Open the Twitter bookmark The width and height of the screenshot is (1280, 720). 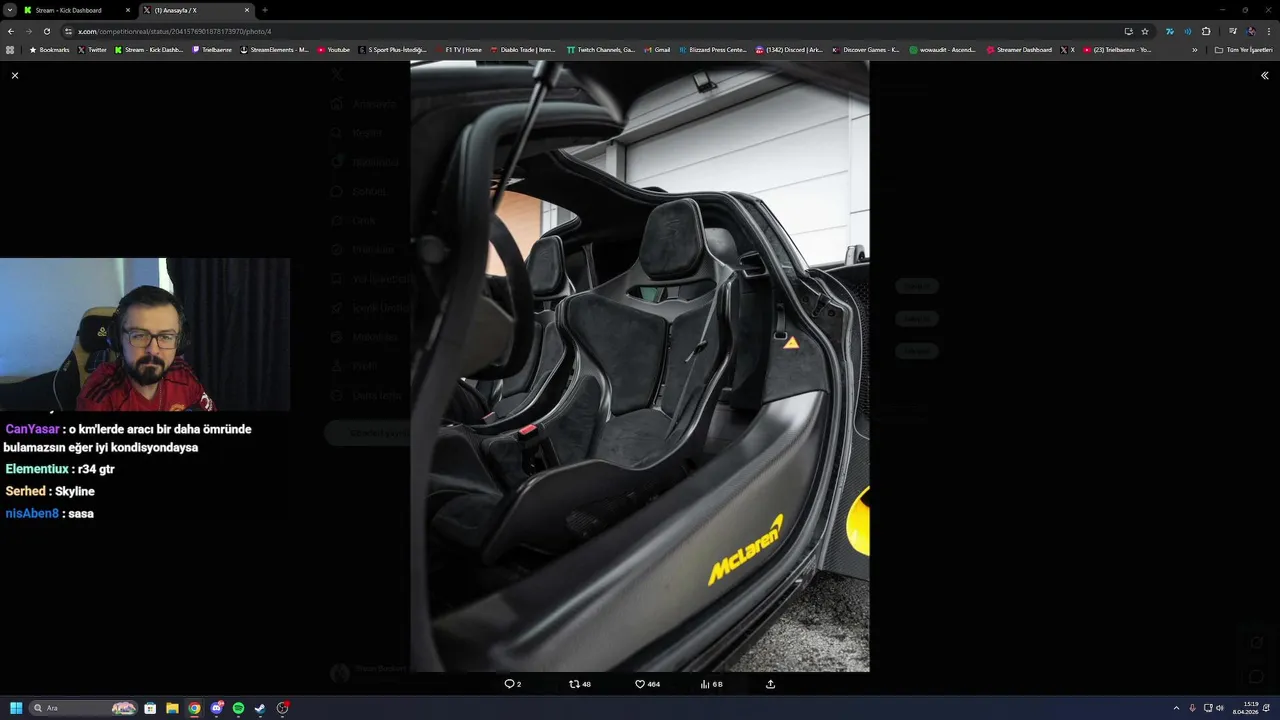[x=92, y=49]
